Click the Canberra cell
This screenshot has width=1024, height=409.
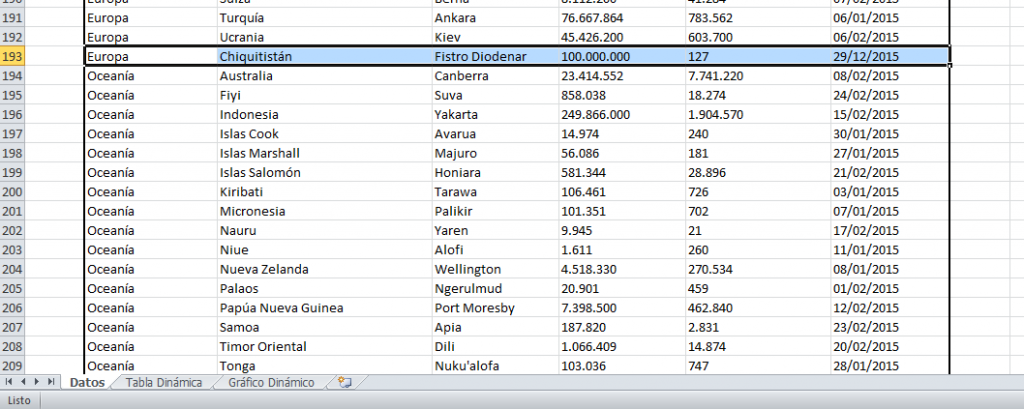(495, 76)
